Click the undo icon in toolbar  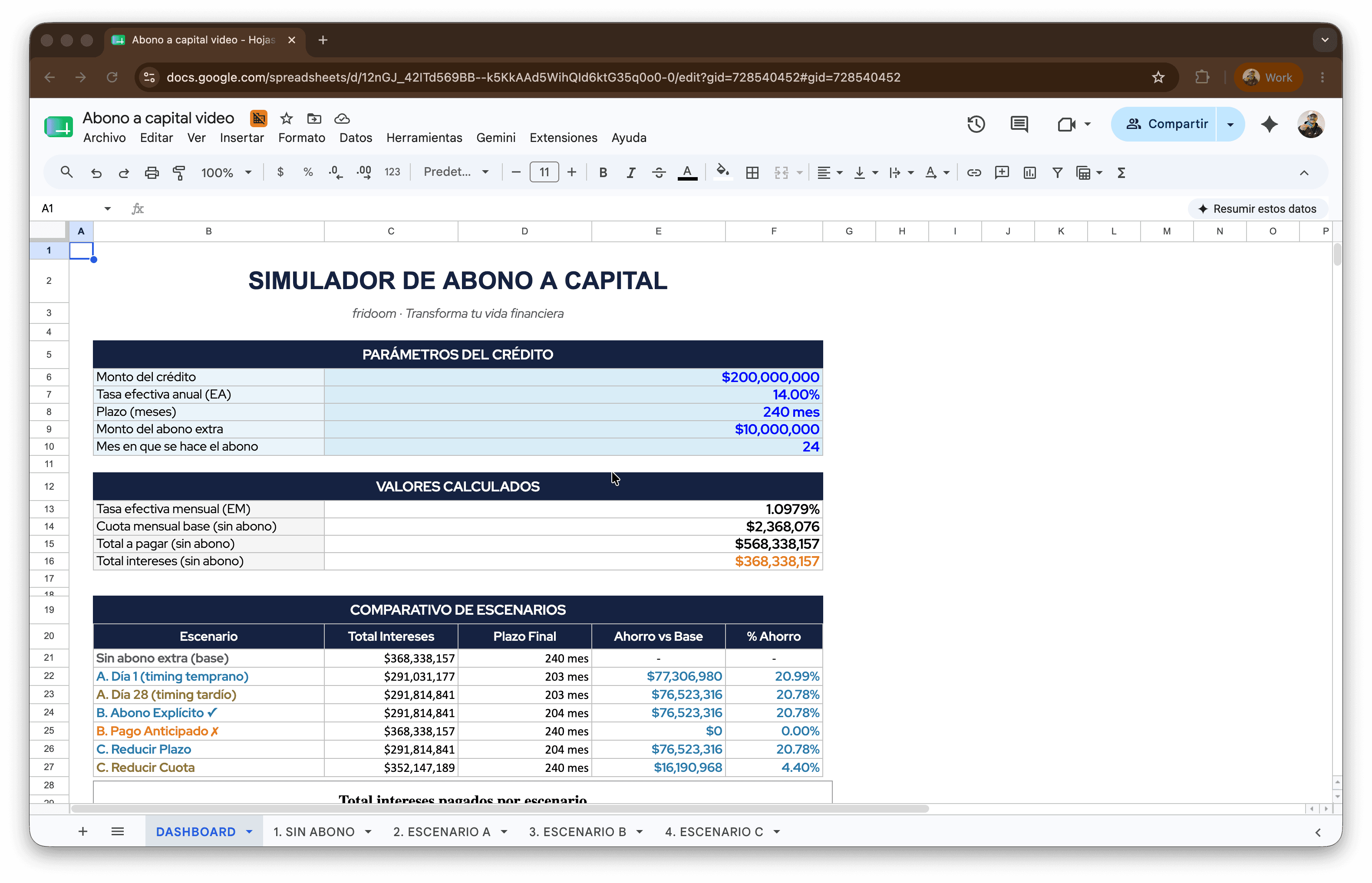(96, 173)
